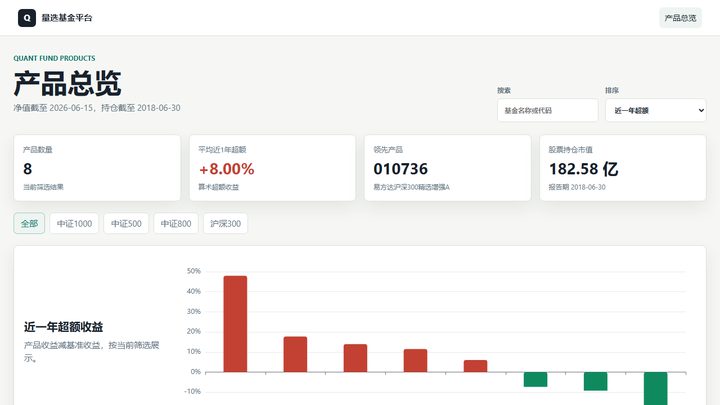
Task: Click the tallest red bar in chart
Action: pos(235,324)
